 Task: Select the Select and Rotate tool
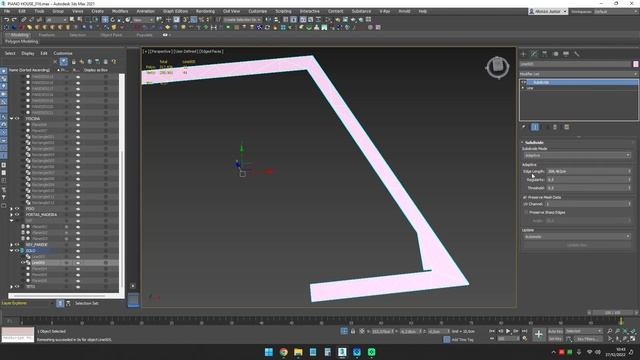point(113,20)
